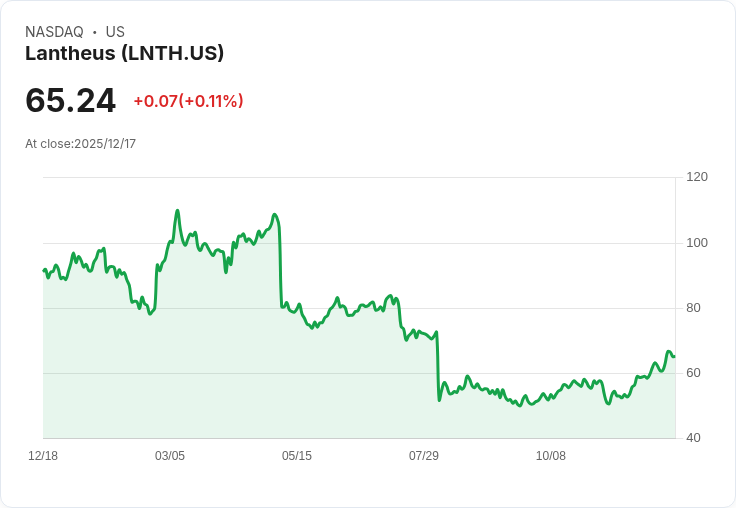Click the 60 value on the y-axis
Image resolution: width=736 pixels, height=508 pixels.
click(x=693, y=373)
